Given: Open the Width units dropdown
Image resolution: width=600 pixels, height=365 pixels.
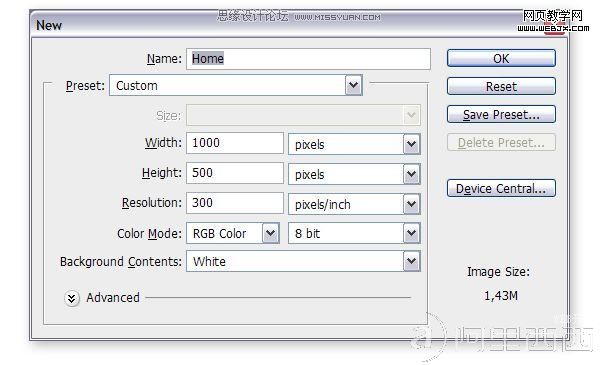Looking at the screenshot, I should 354,144.
